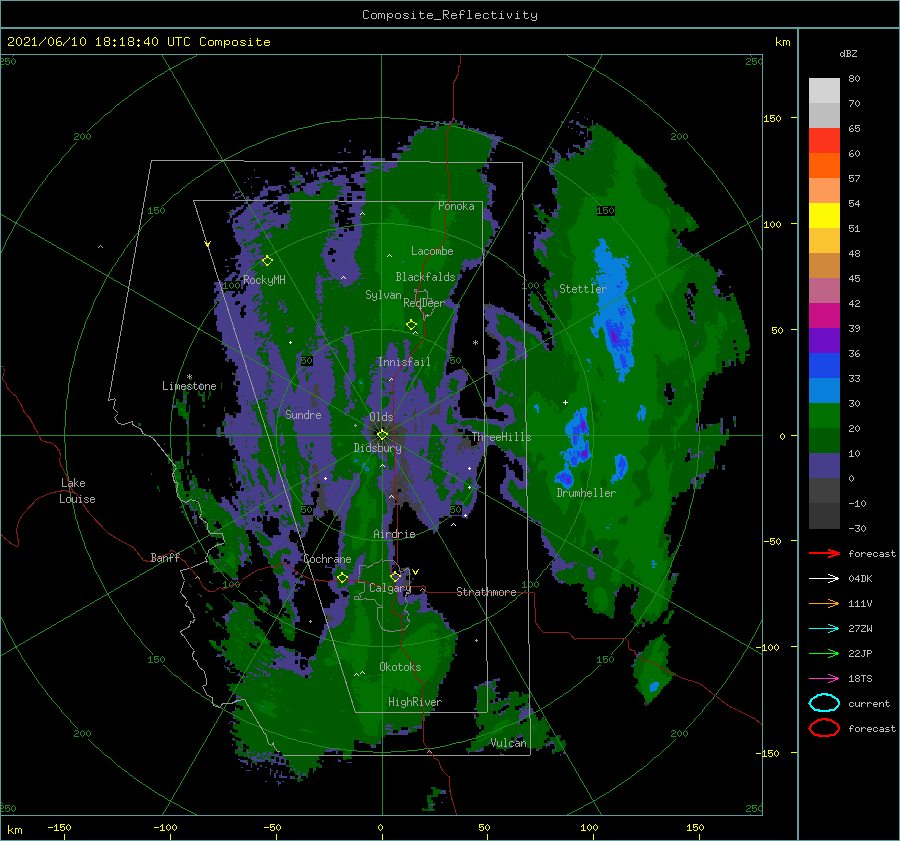Screen dimensions: 900x841
Task: Select the purple swatch between 39 and 36 dBZ
Action: pos(824,341)
